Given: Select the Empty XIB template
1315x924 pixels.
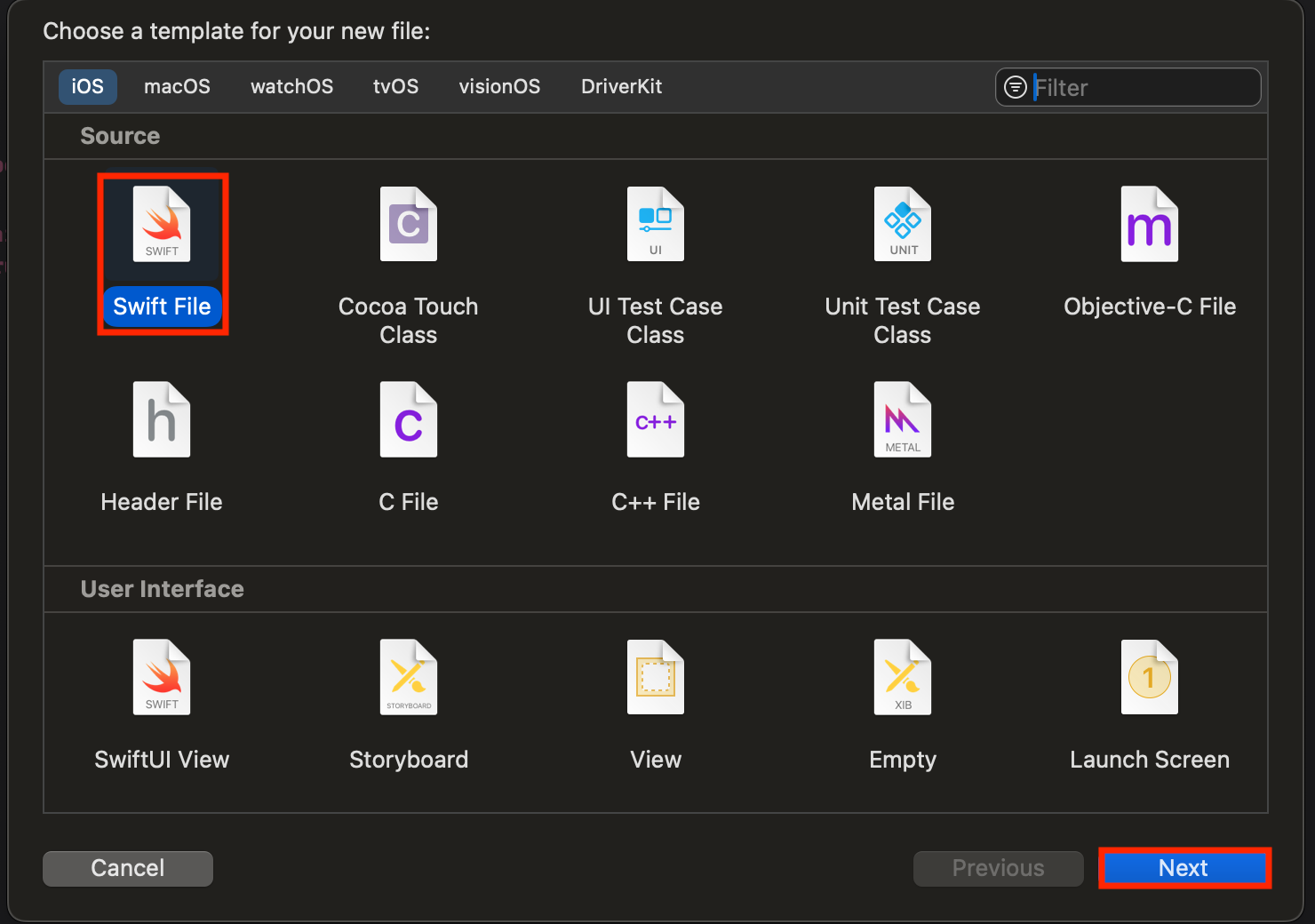Looking at the screenshot, I should (902, 678).
